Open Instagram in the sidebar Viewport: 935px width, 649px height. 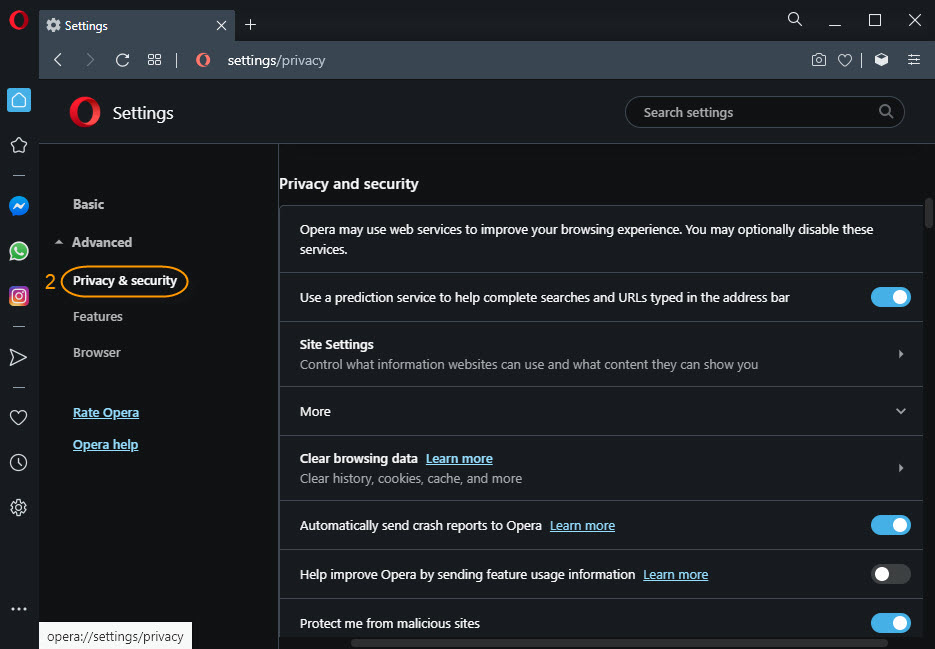point(18,296)
